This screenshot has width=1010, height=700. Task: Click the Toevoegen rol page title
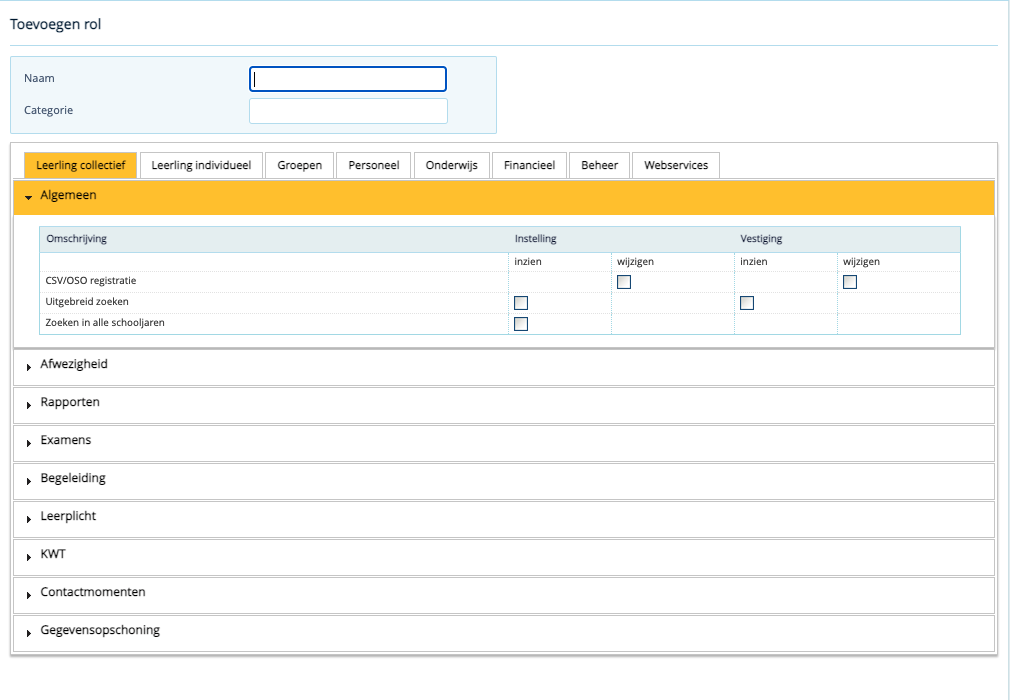(56, 24)
